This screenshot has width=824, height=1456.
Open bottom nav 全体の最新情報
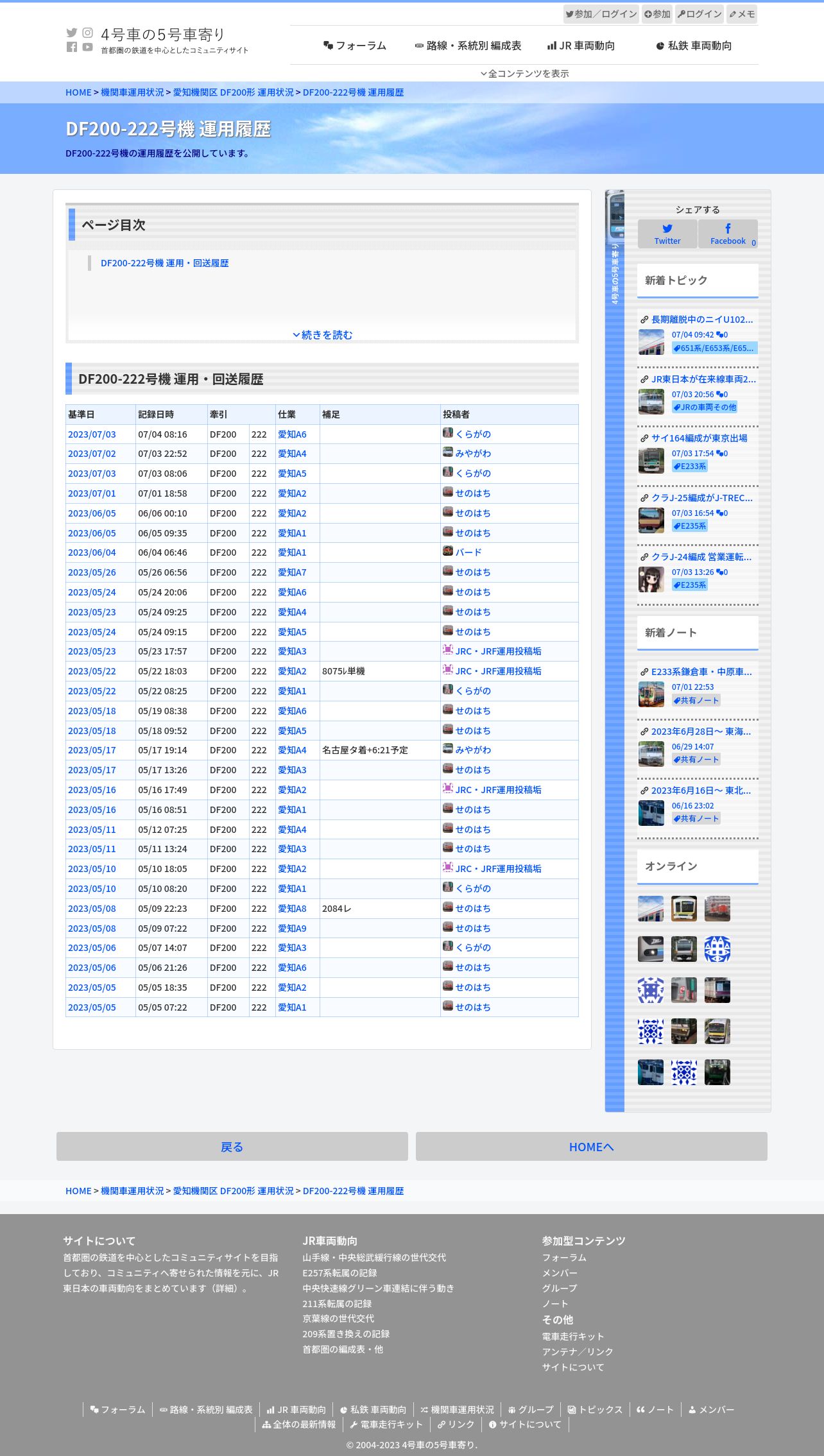(299, 1425)
